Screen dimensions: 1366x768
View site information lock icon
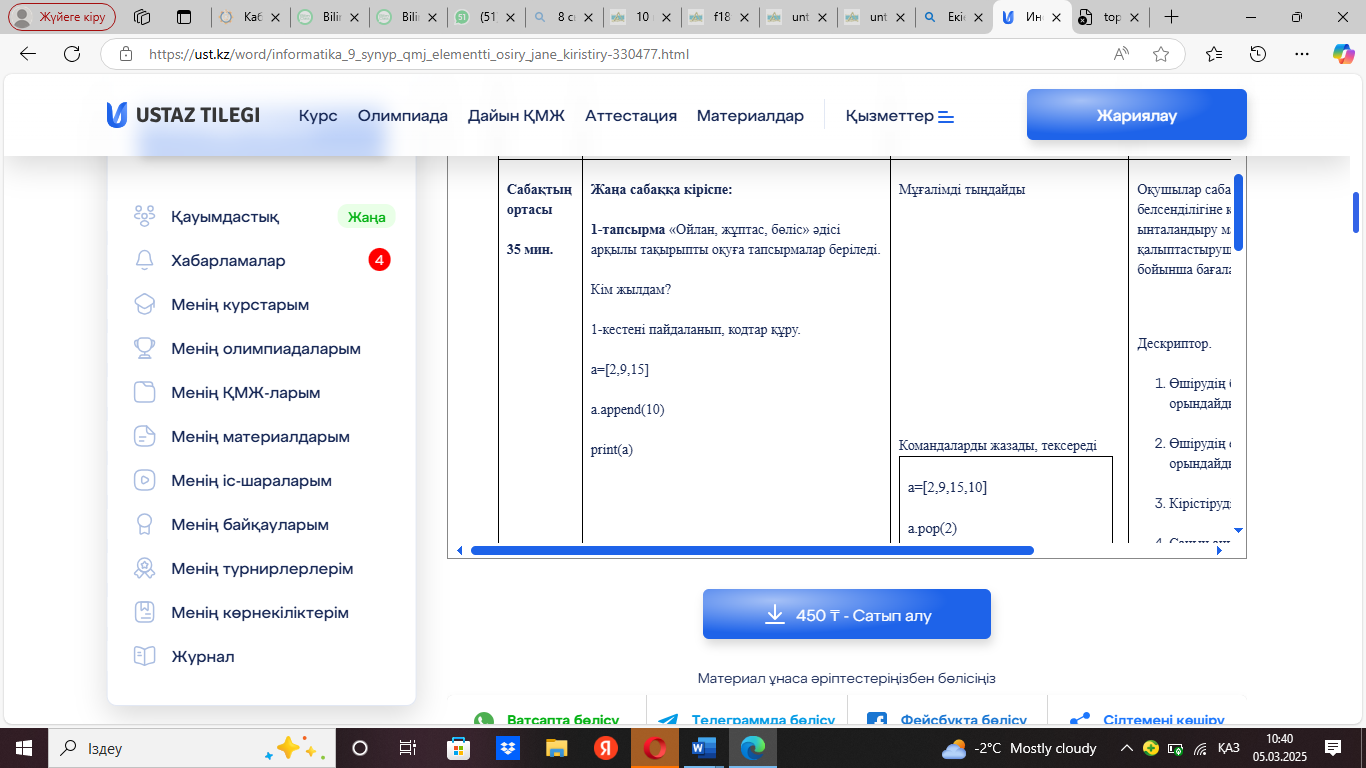coord(125,54)
